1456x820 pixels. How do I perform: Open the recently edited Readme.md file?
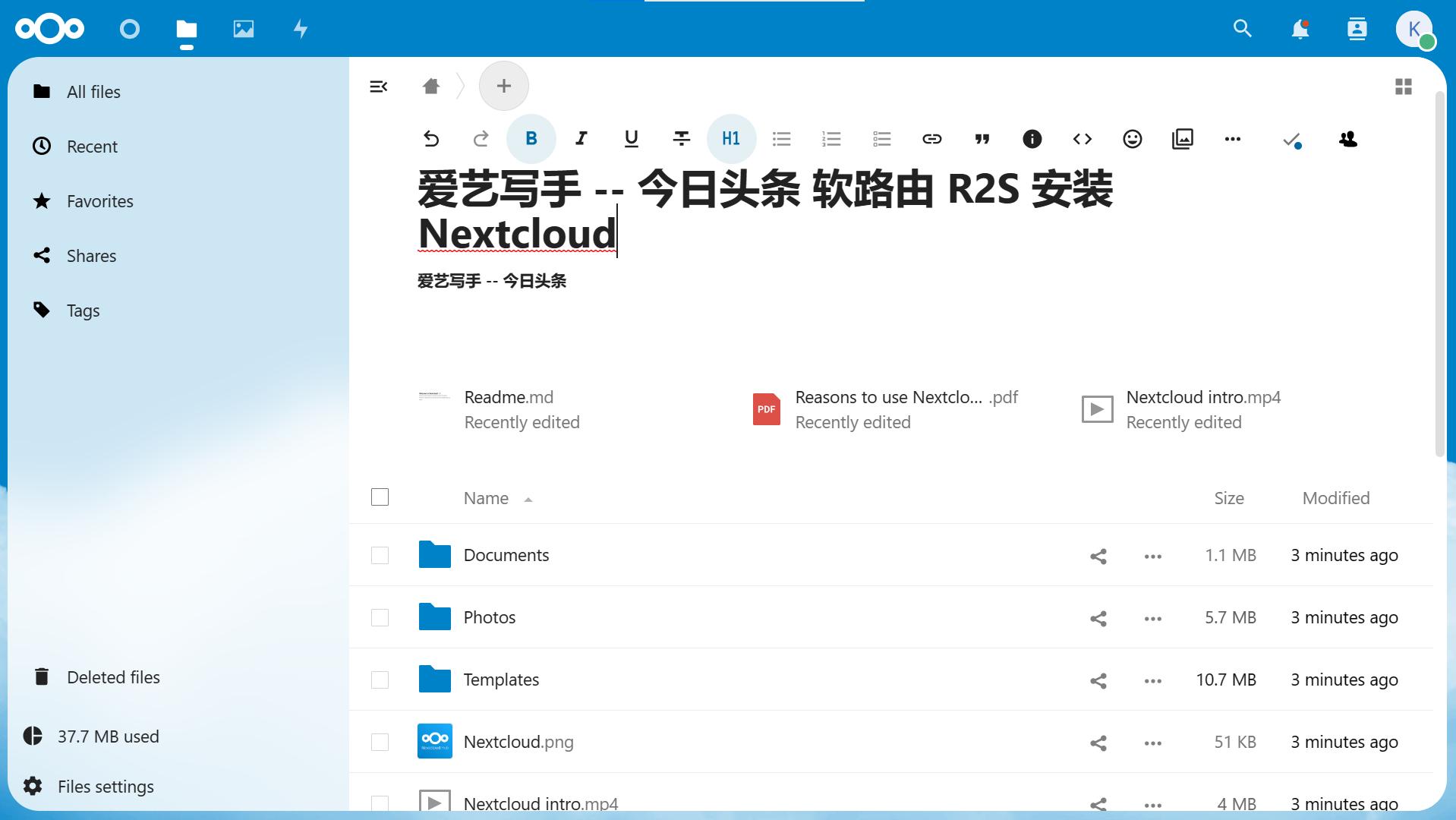tap(508, 396)
